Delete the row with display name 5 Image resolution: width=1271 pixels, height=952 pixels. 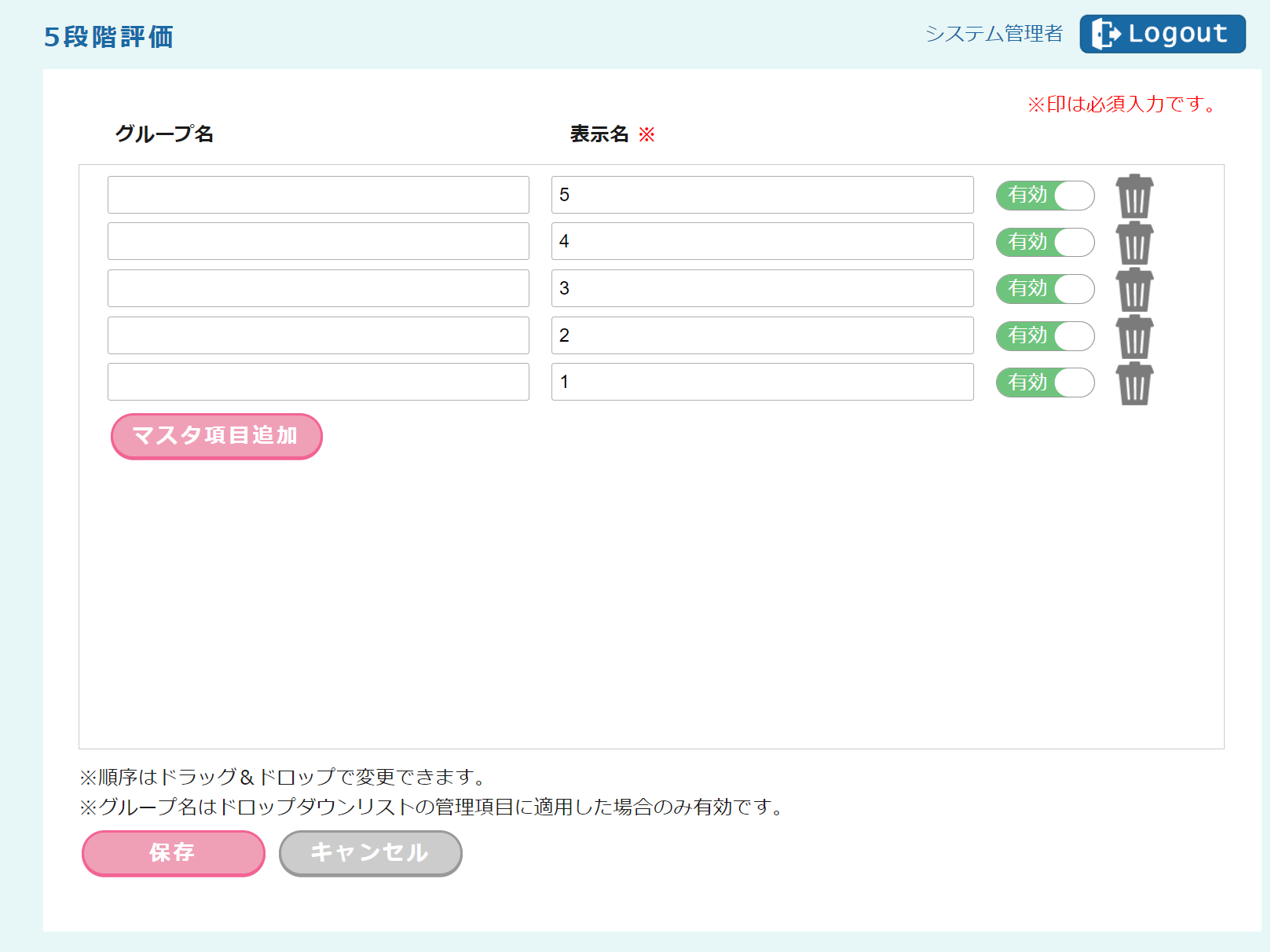[1134, 196]
